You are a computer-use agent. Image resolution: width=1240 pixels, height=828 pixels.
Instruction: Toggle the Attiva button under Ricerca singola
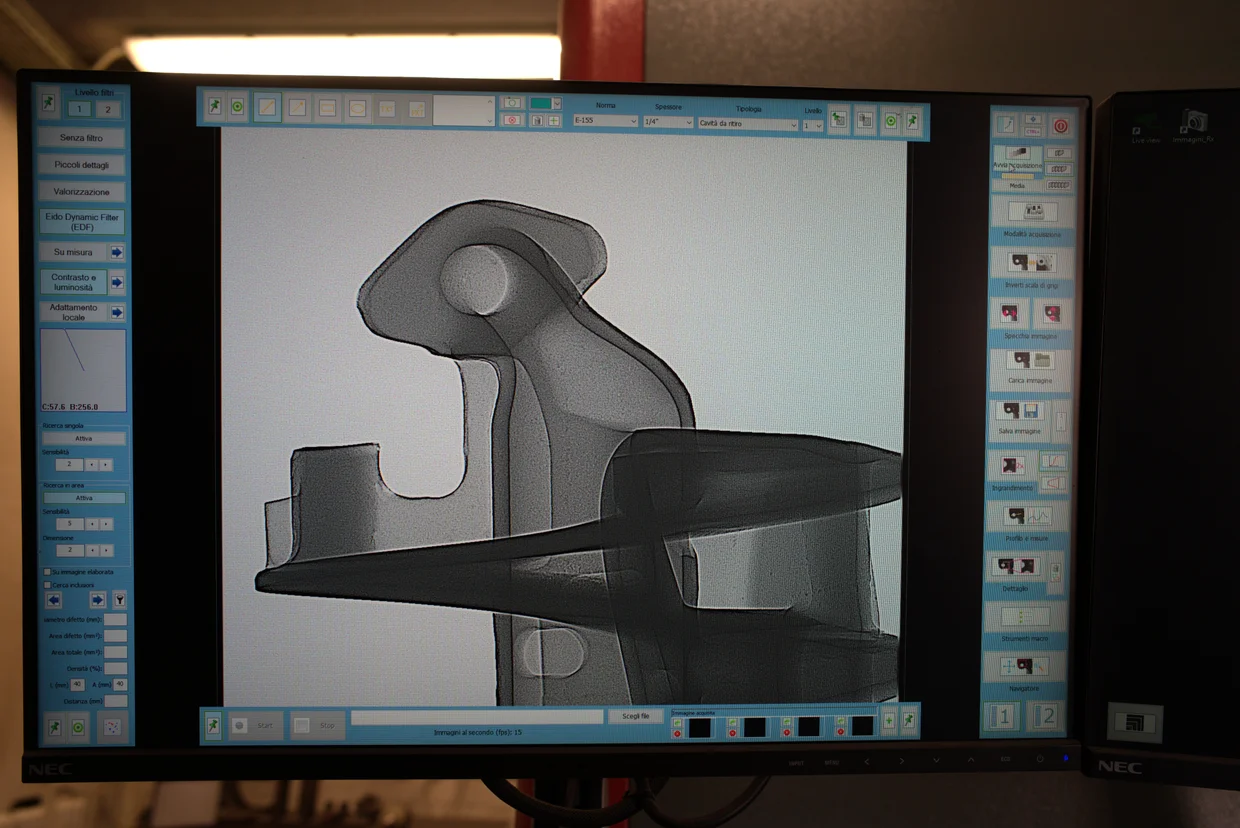84,438
